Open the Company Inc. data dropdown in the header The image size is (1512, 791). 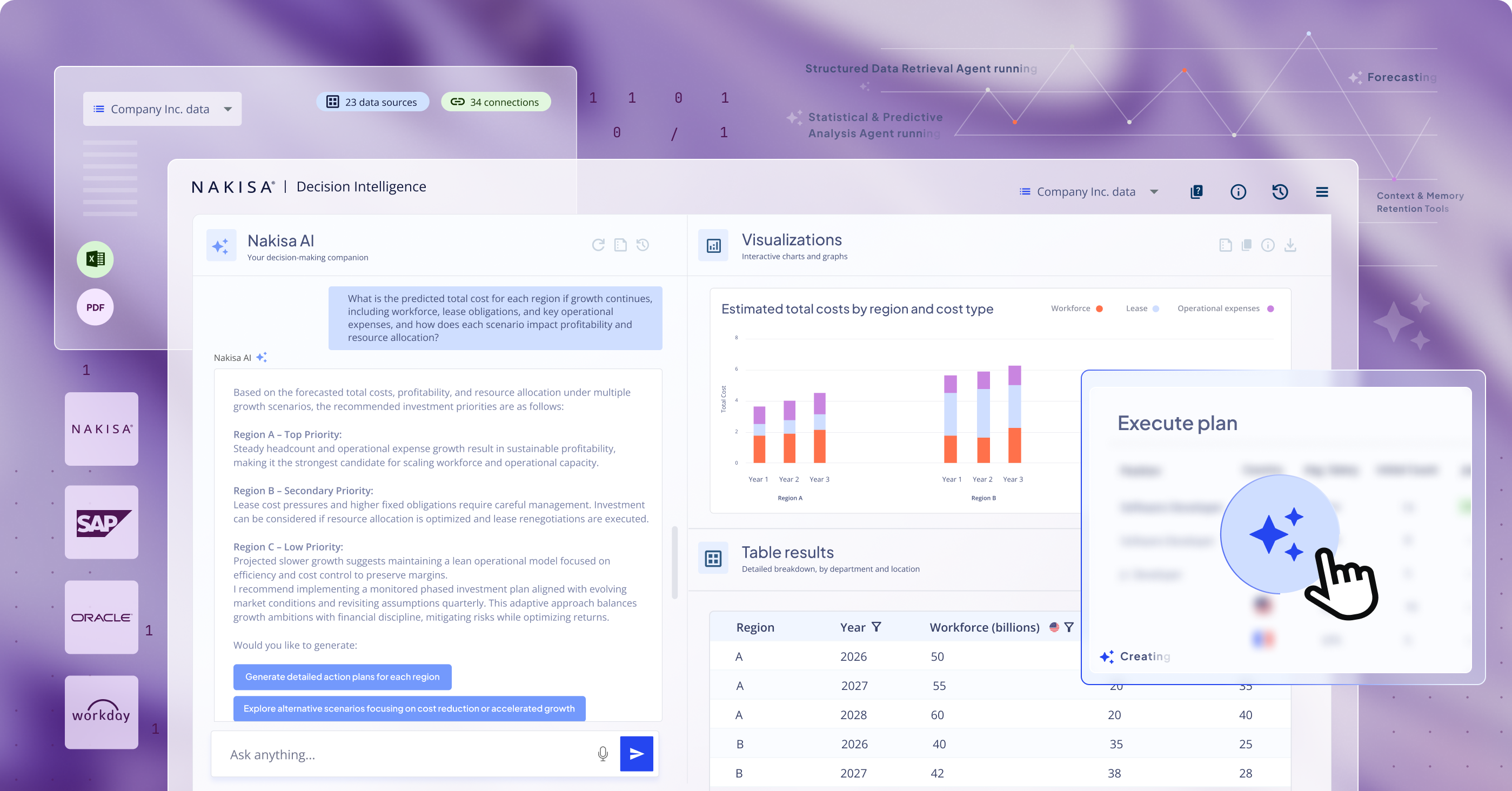click(1088, 191)
